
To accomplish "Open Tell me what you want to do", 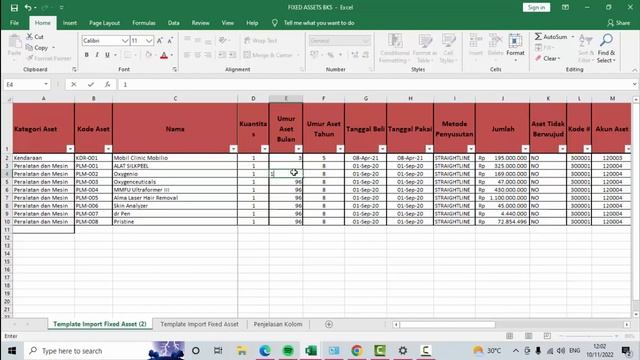I will [319, 23].
